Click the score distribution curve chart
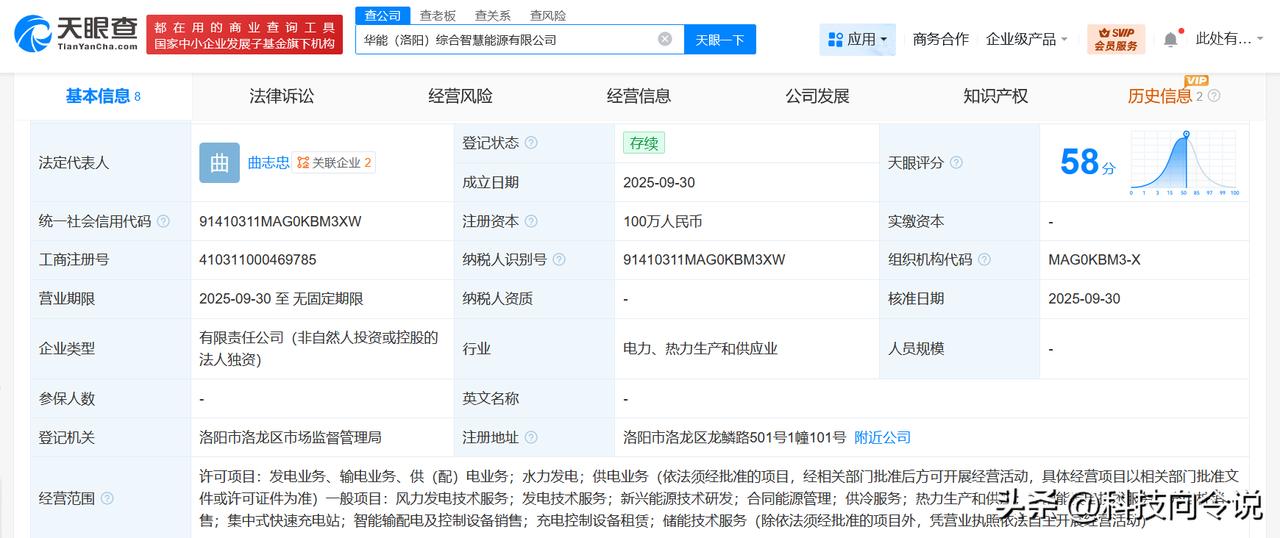Screen dimensions: 1280x538 pos(1185,162)
